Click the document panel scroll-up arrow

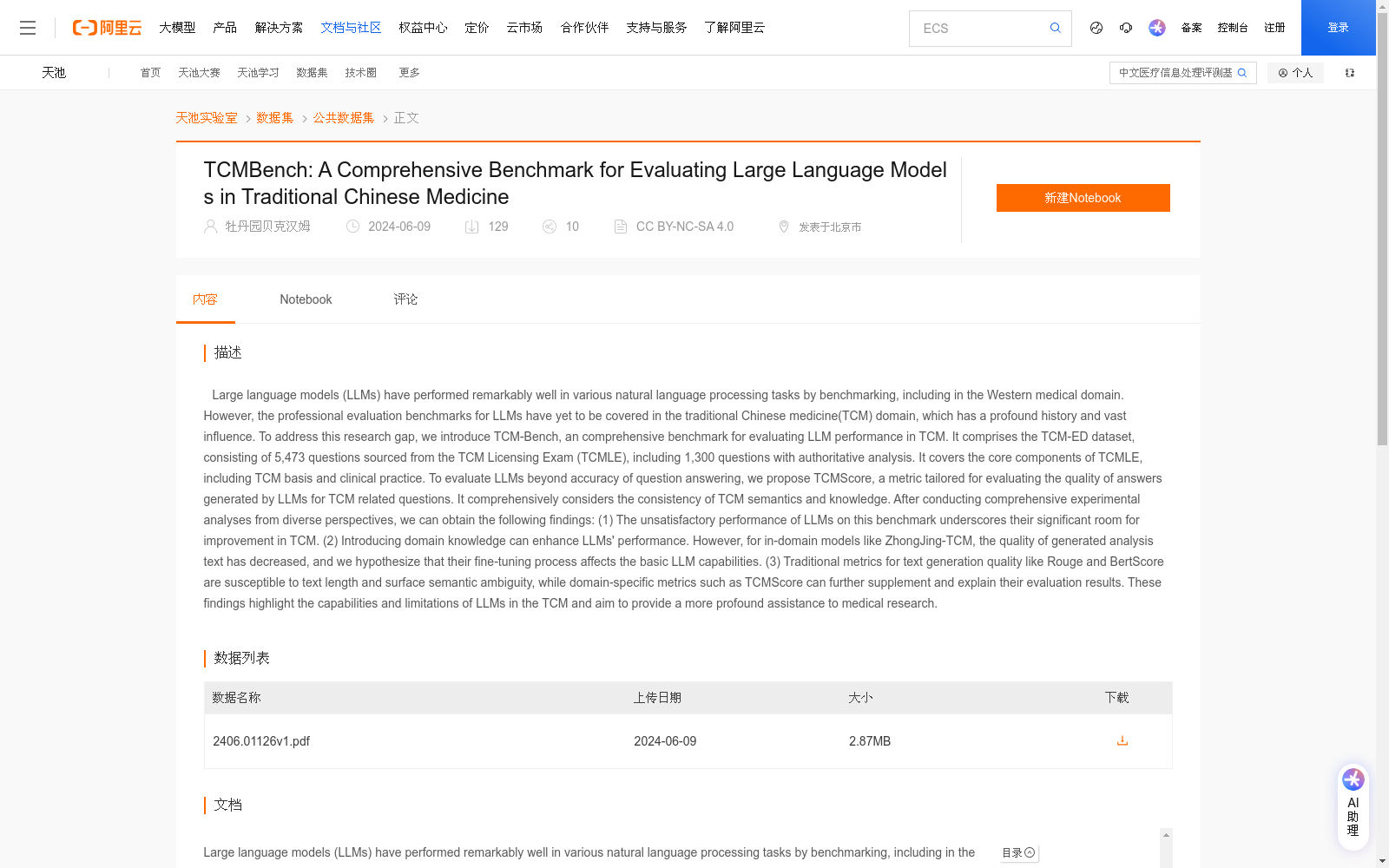click(1166, 835)
